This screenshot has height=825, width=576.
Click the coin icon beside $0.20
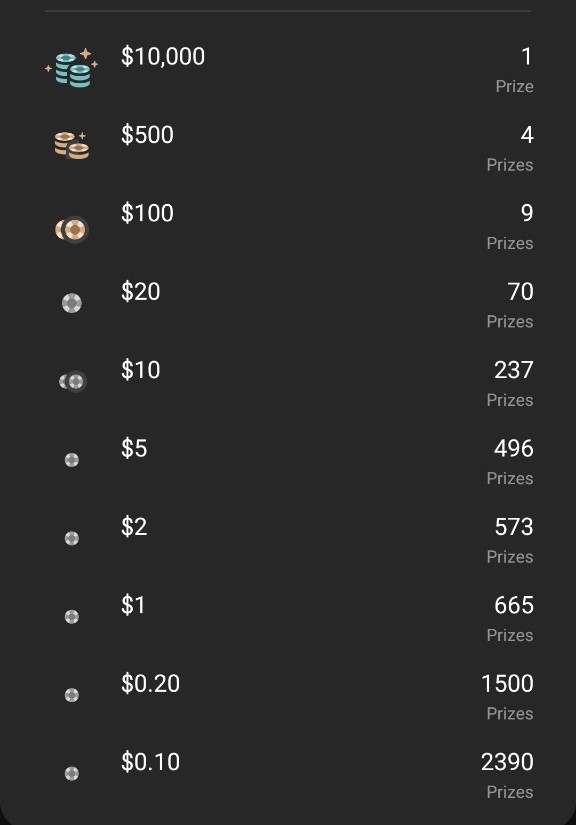point(71,694)
